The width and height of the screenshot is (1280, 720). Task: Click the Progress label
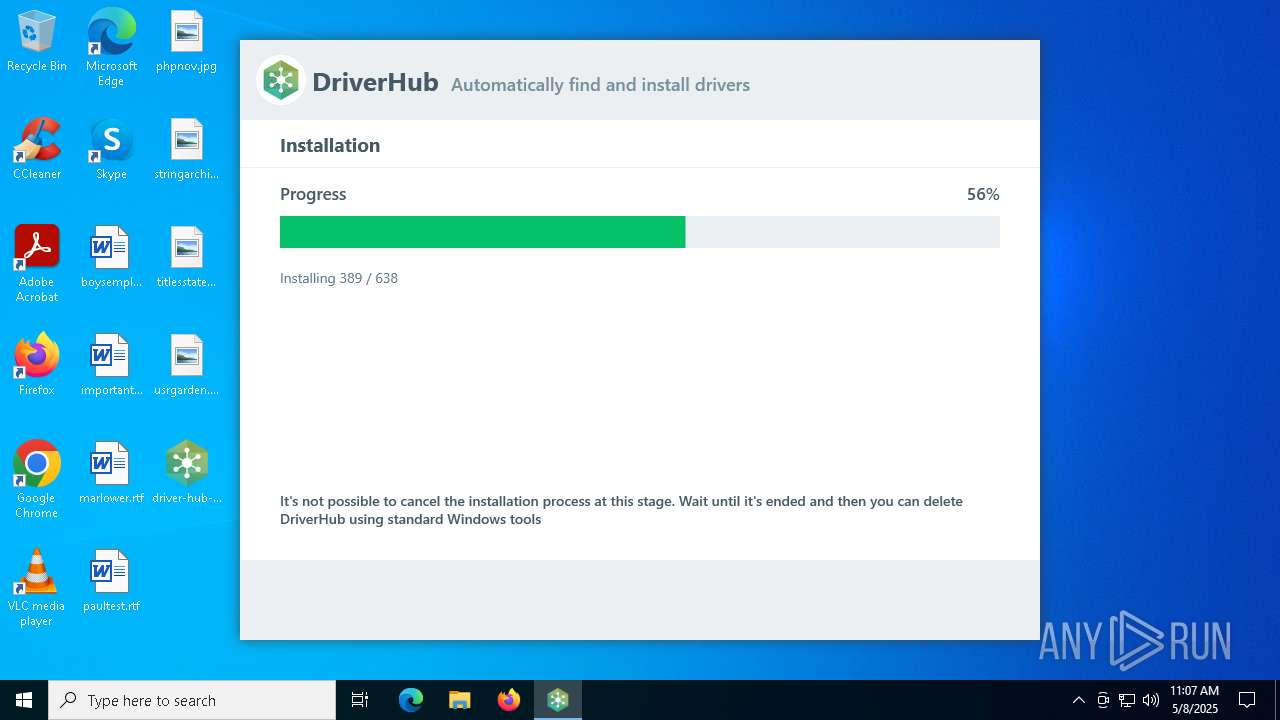coord(313,194)
